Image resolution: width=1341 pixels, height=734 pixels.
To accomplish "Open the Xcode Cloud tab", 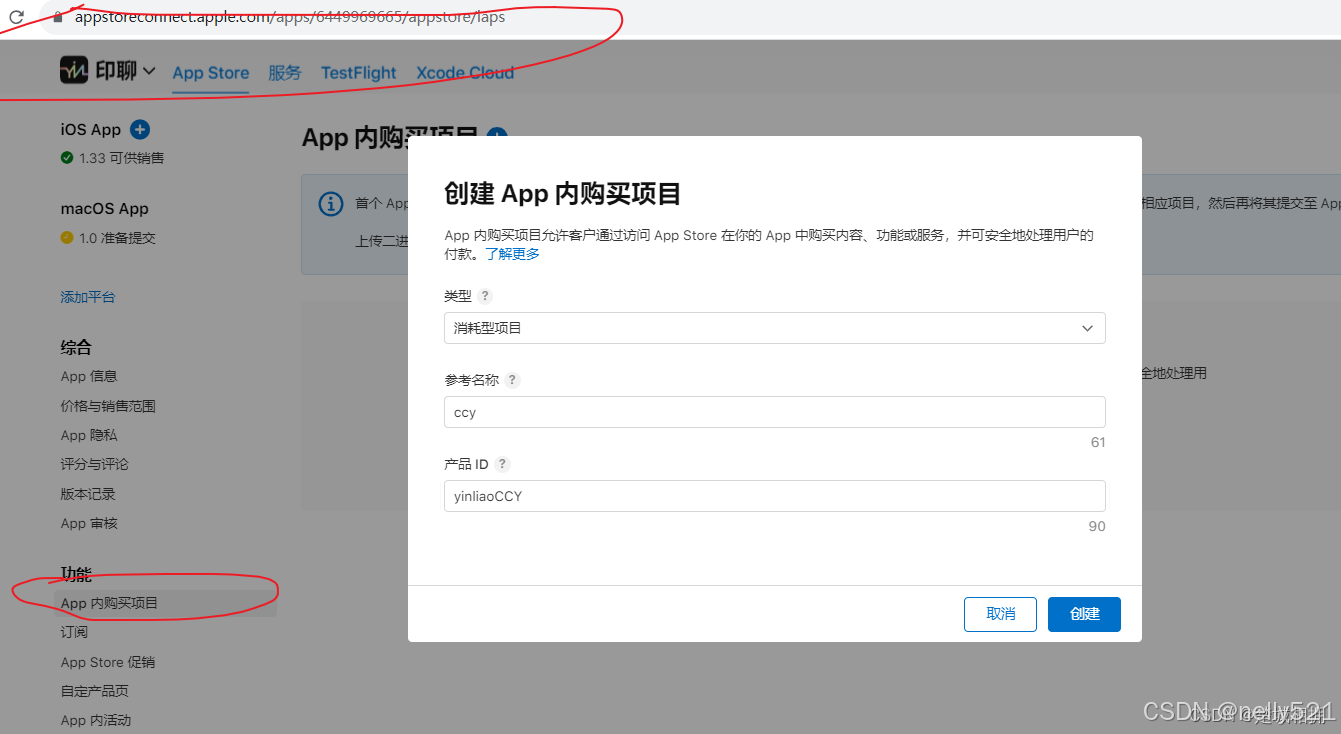I will click(465, 73).
